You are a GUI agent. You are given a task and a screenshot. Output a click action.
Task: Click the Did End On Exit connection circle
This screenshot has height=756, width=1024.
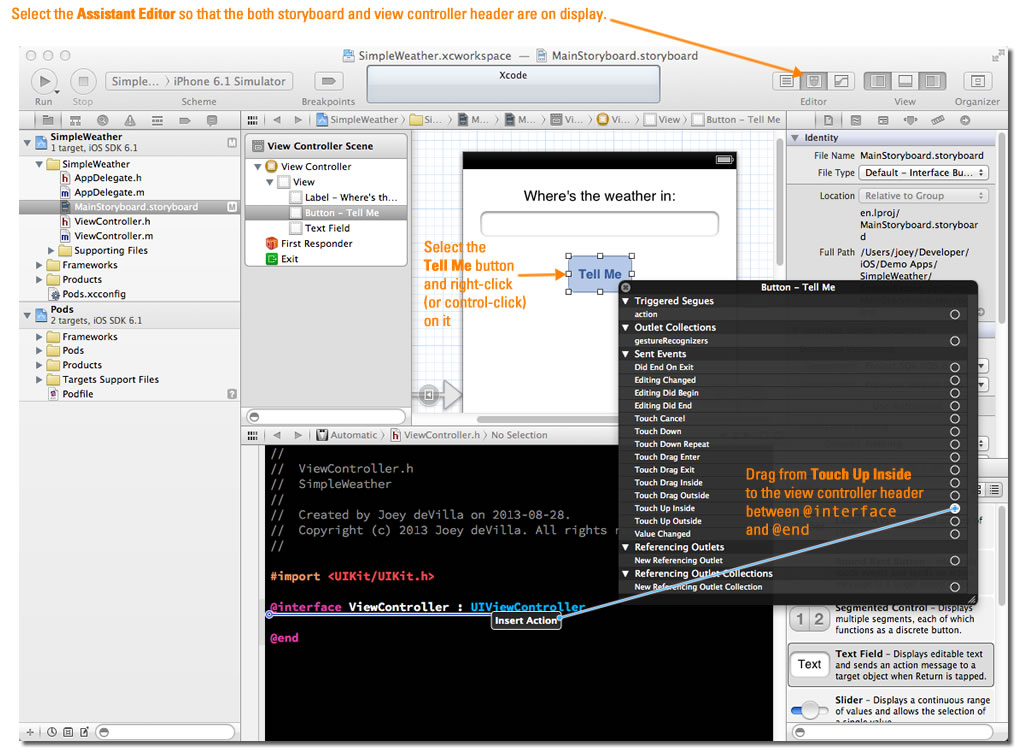[955, 368]
